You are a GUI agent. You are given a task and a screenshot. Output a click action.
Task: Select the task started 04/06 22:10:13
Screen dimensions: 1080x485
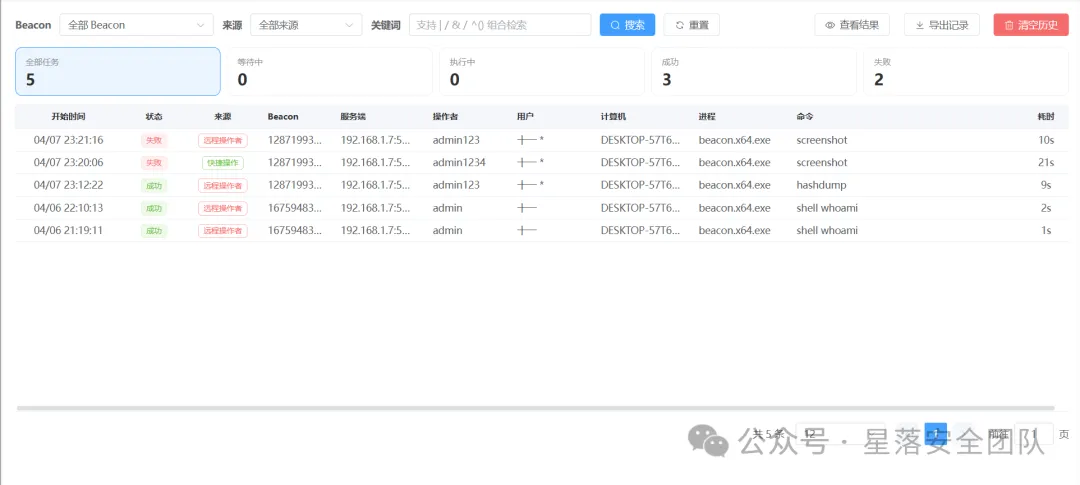pyautogui.click(x=541, y=208)
